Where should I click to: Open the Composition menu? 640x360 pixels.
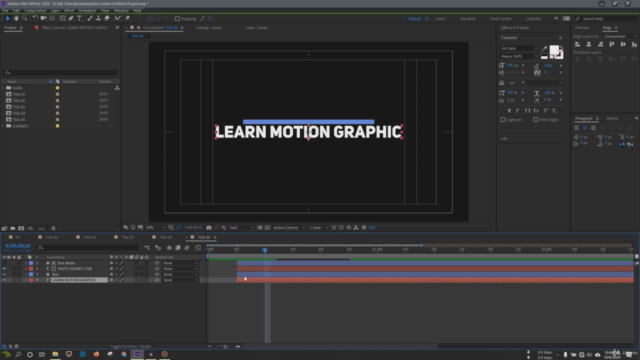pyautogui.click(x=35, y=11)
